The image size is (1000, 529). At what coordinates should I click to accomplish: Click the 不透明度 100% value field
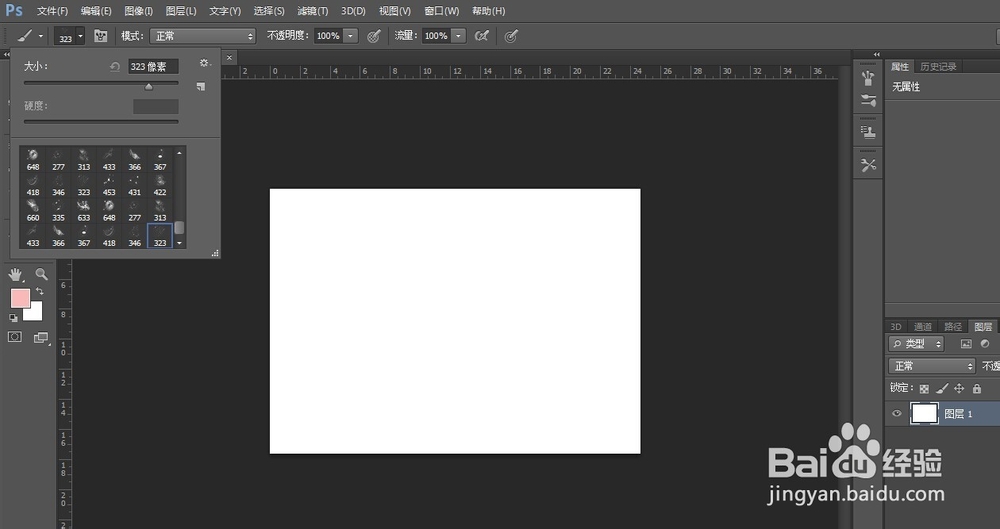(x=328, y=36)
